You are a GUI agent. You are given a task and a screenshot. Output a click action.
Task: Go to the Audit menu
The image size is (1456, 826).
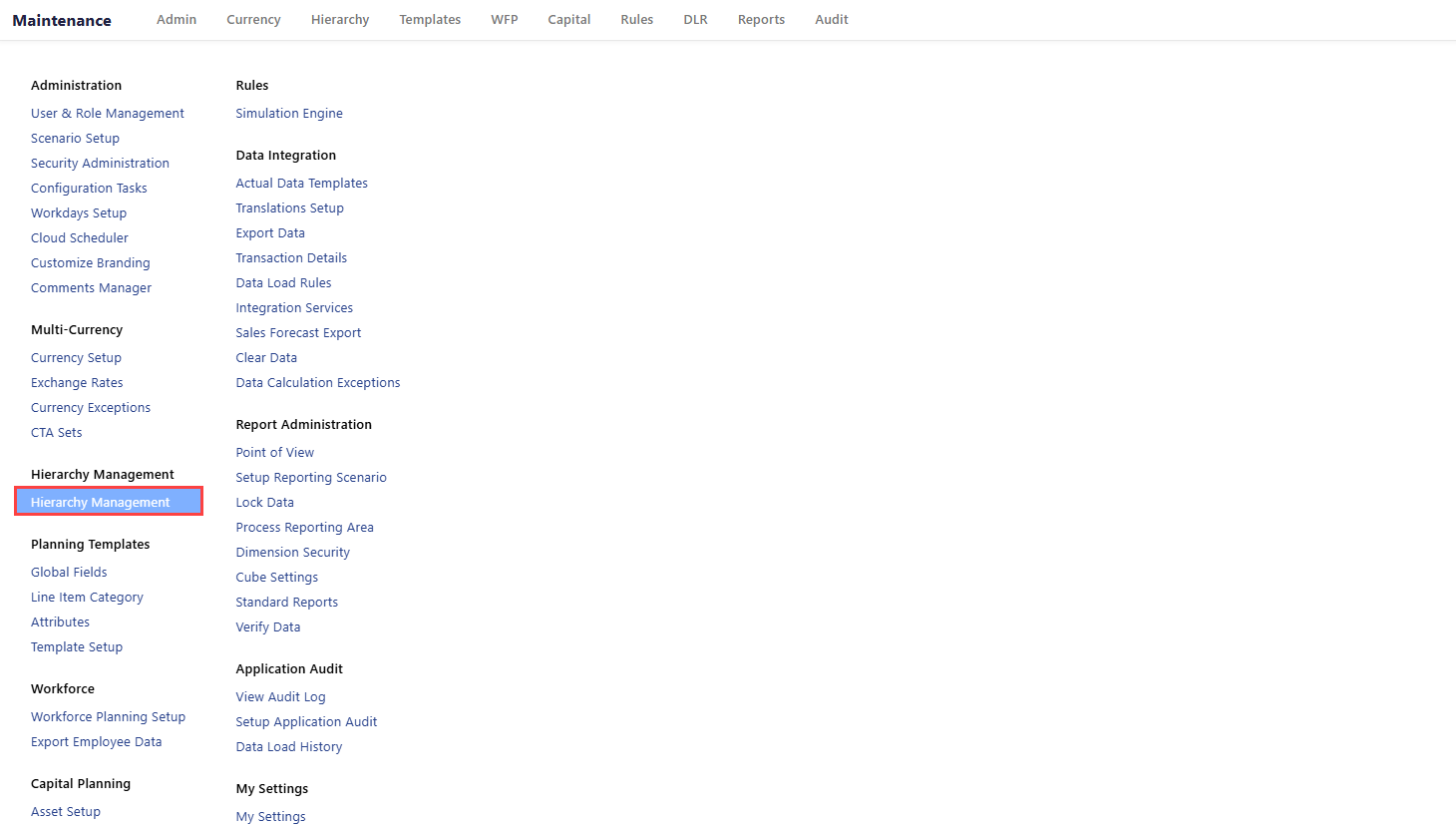click(831, 19)
